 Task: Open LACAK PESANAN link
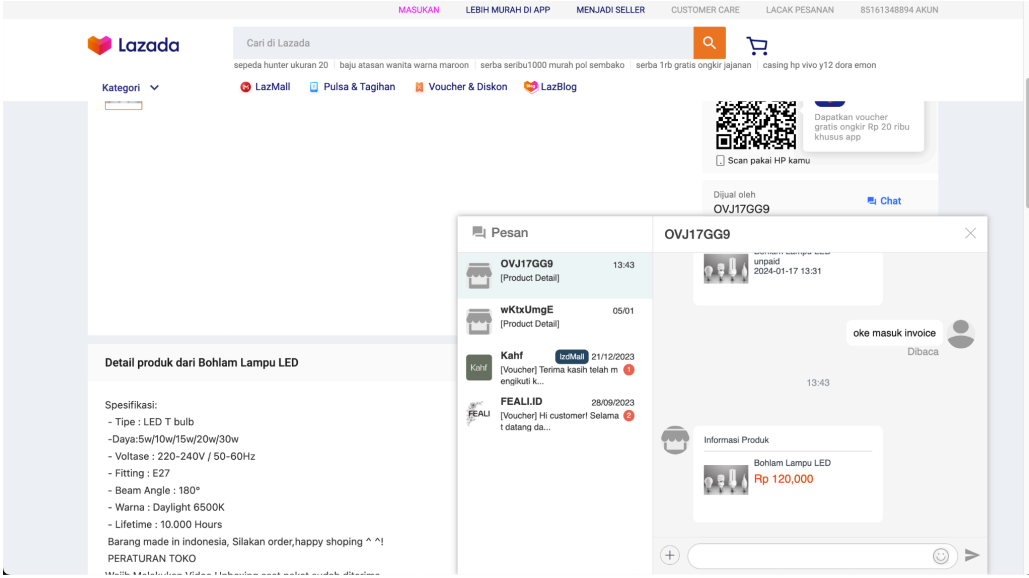800,10
